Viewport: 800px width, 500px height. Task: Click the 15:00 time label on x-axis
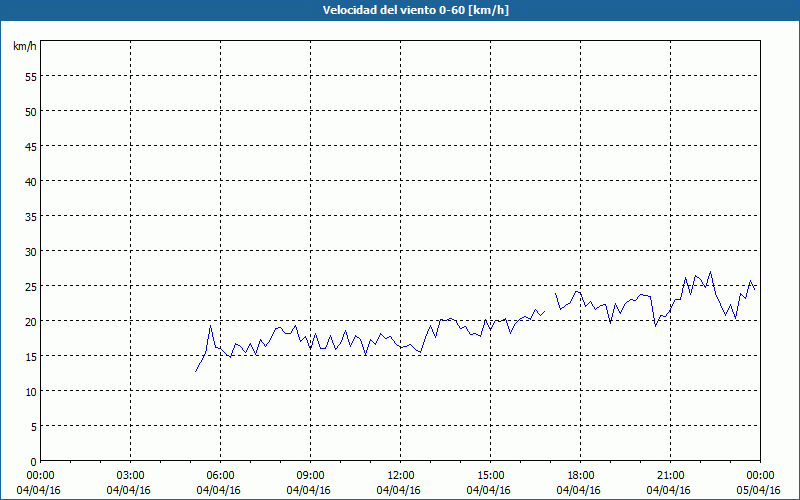(491, 476)
